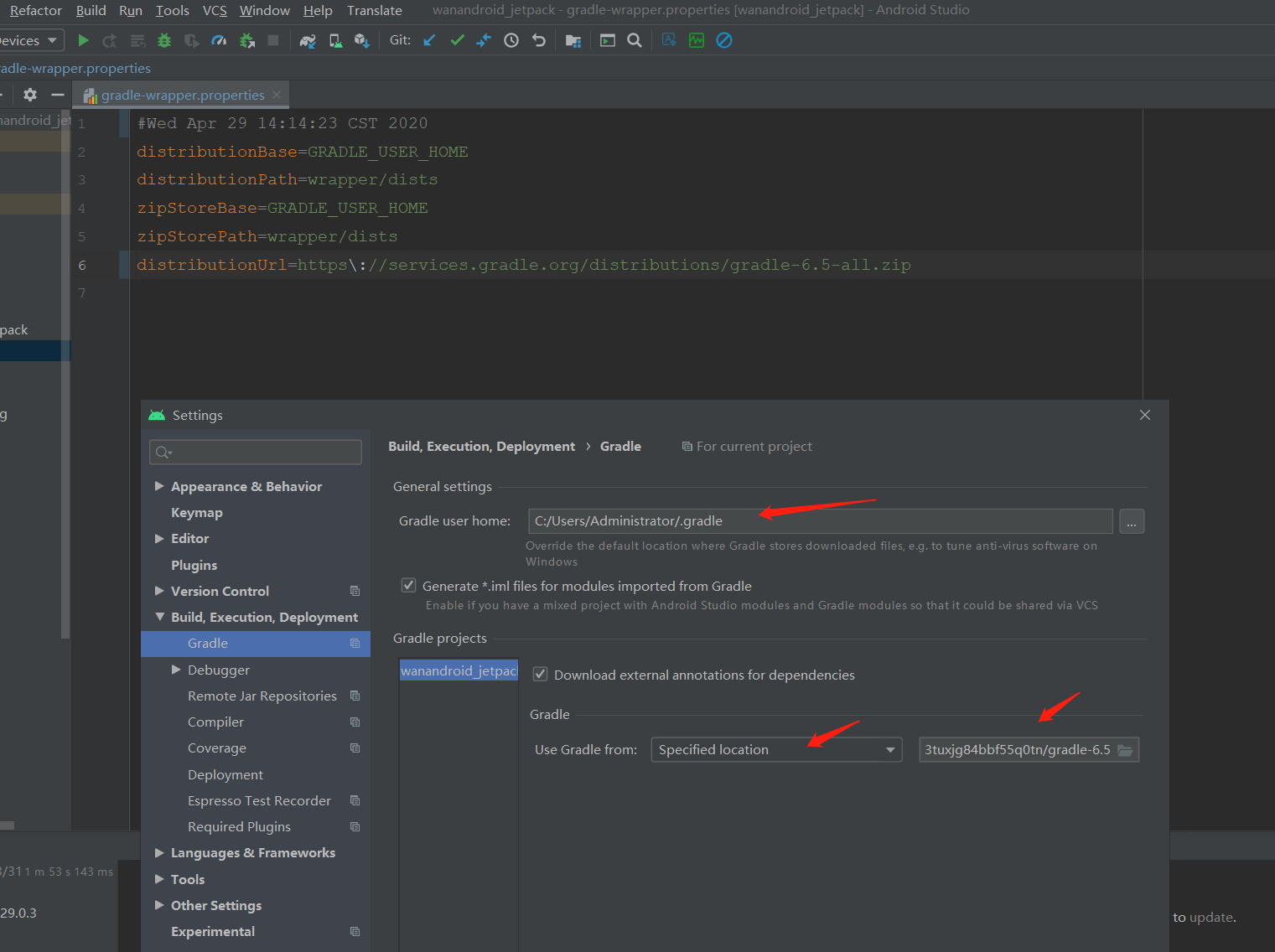Expand the Editor settings node
This screenshot has height=952, width=1275.
pos(159,539)
